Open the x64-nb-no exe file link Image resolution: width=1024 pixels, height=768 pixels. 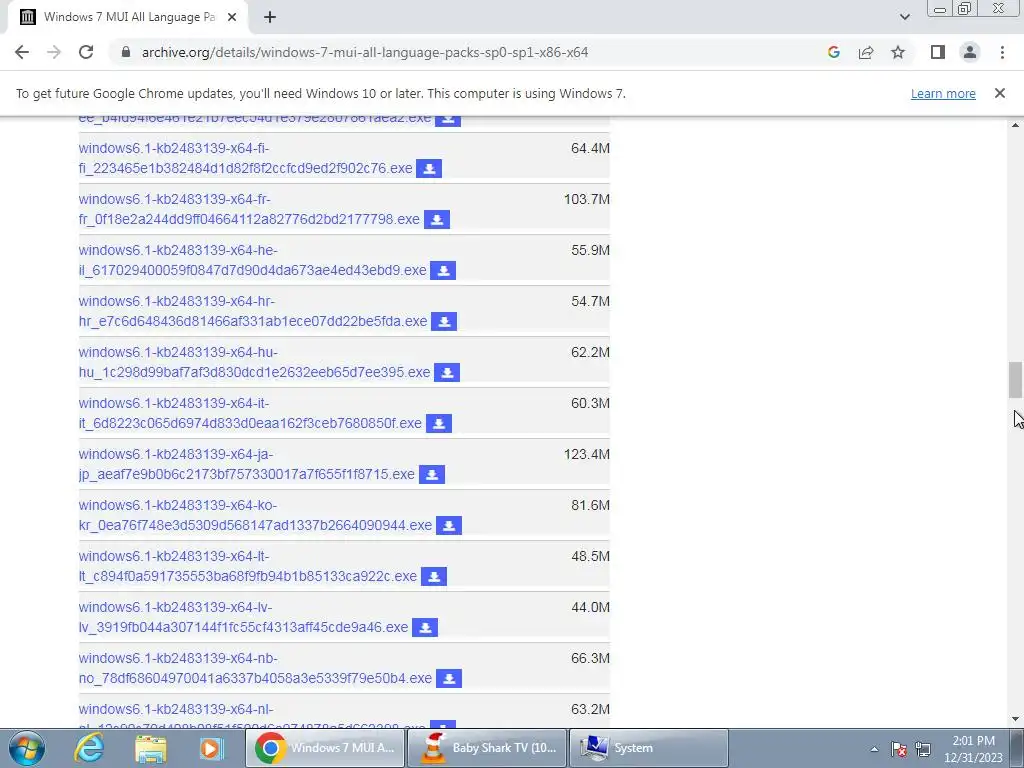click(255, 667)
